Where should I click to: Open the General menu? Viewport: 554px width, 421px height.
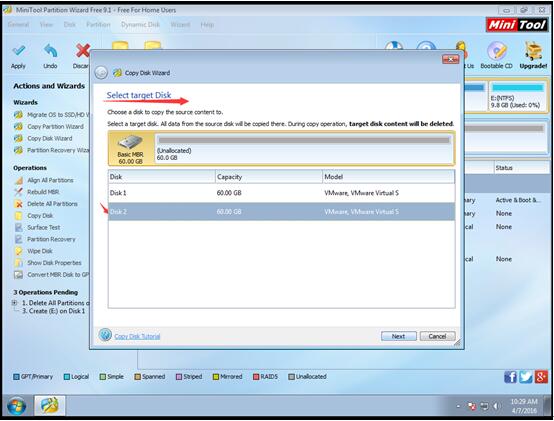18,25
